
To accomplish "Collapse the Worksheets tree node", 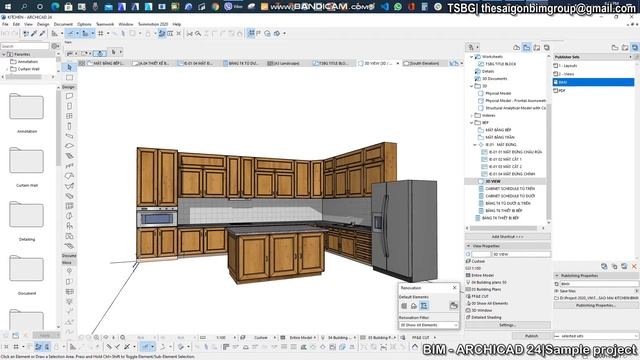I will pyautogui.click(x=471, y=57).
